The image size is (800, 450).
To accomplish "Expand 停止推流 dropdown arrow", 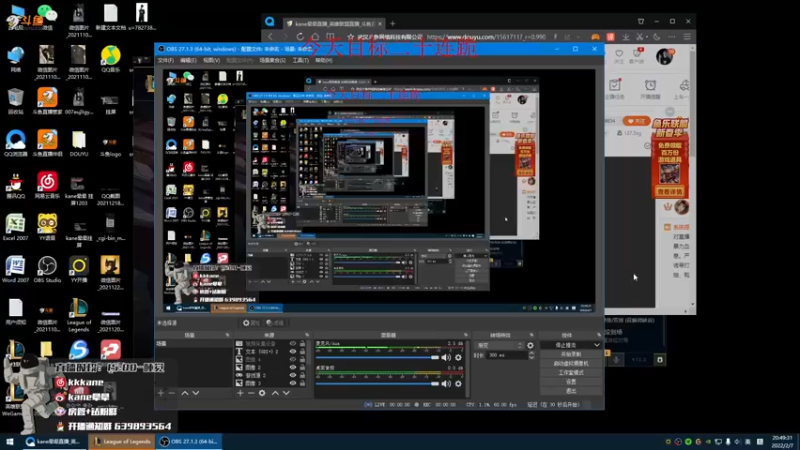I will coord(596,345).
